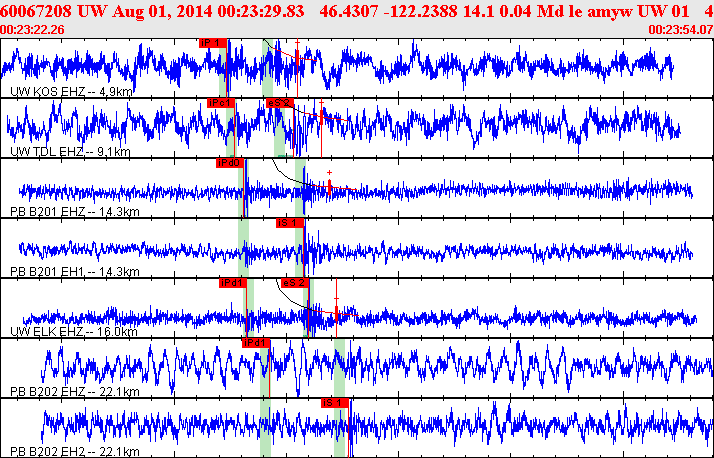Screen dimensions: 714x458
Task: Select the PB B202 EH2 channel label
Action: 75,452
